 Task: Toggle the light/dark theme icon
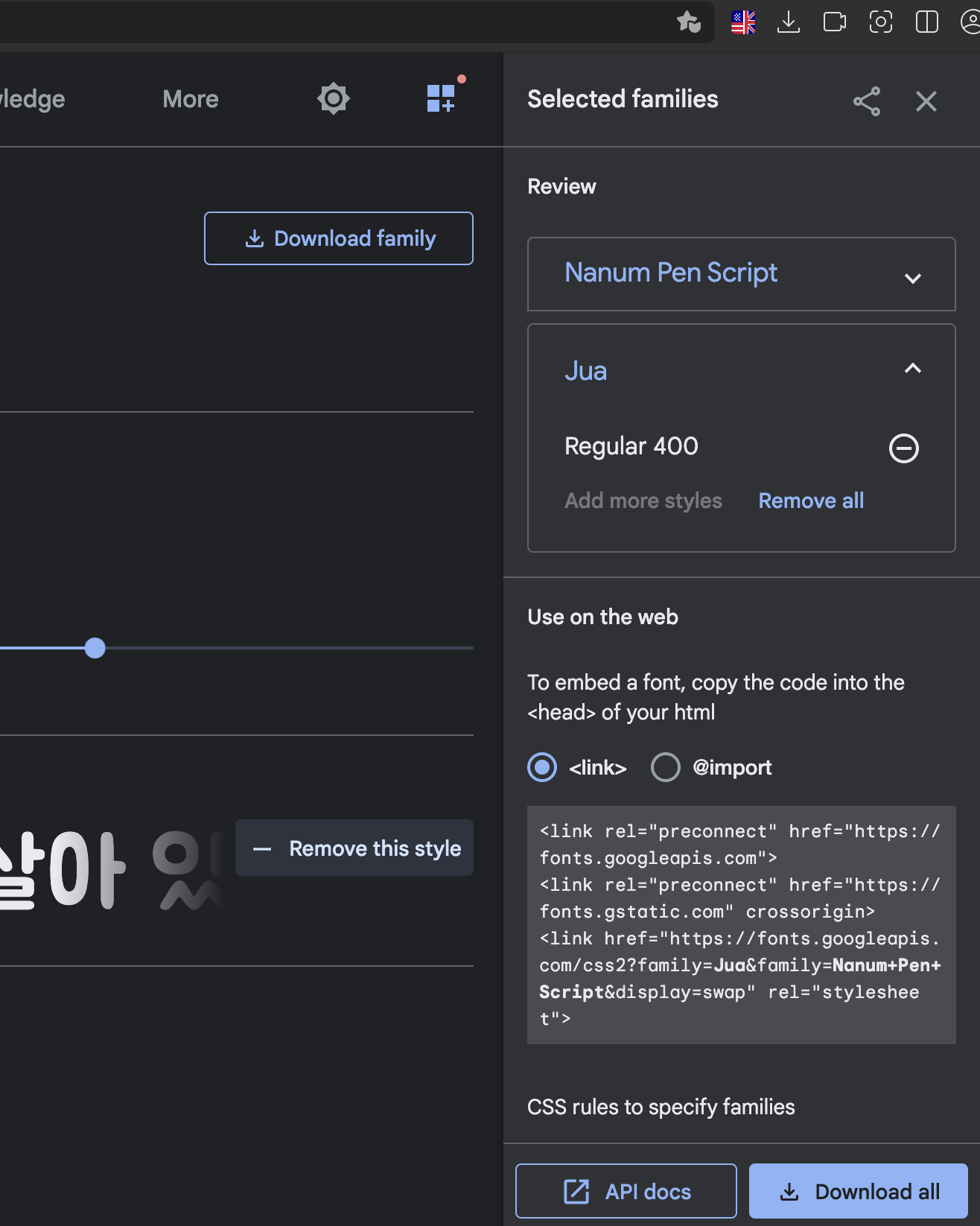point(334,98)
